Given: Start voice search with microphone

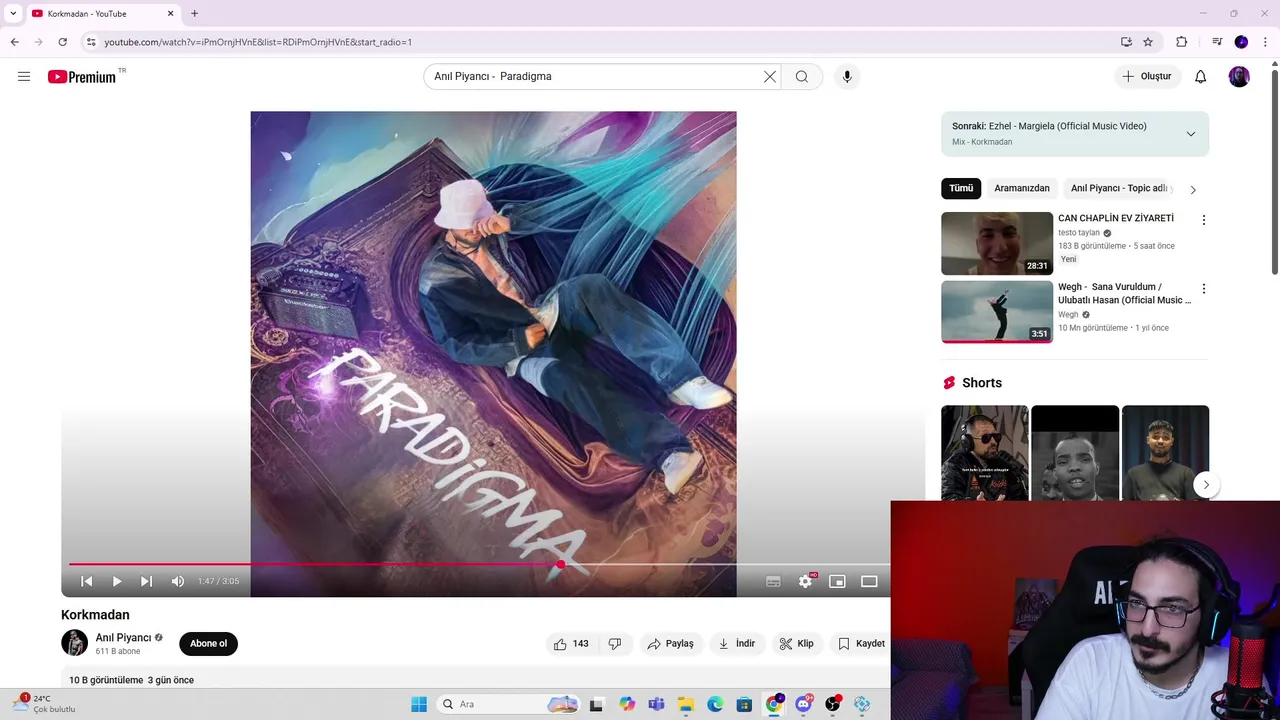Looking at the screenshot, I should tap(847, 77).
